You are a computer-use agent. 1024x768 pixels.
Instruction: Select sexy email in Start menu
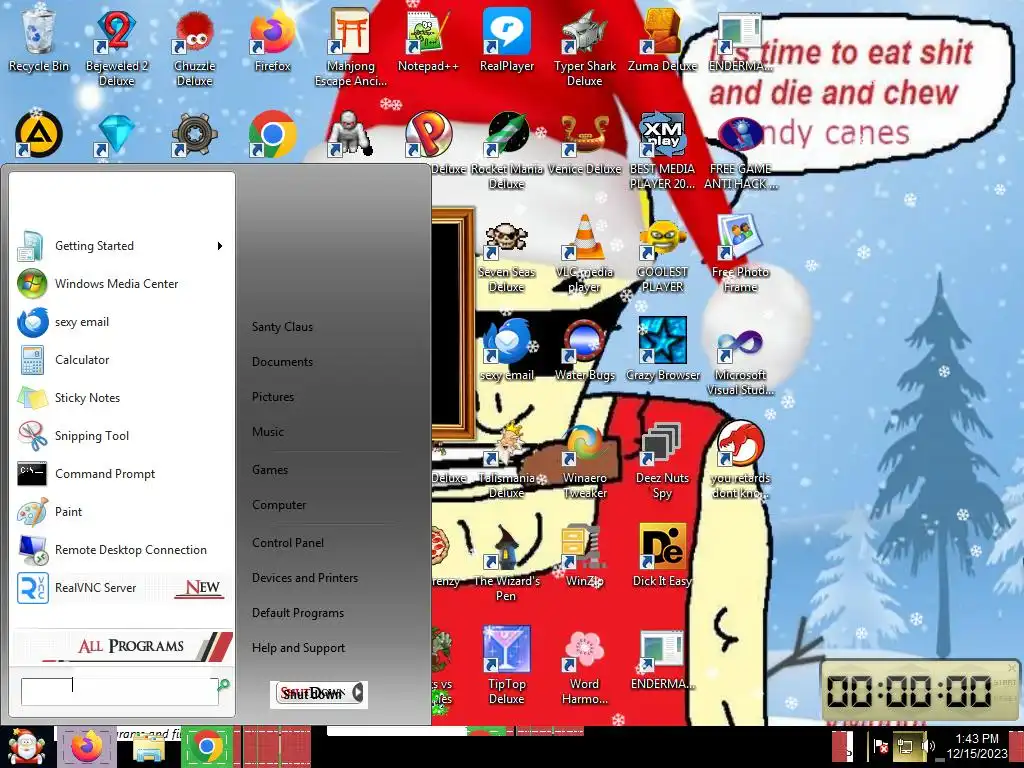click(121, 322)
